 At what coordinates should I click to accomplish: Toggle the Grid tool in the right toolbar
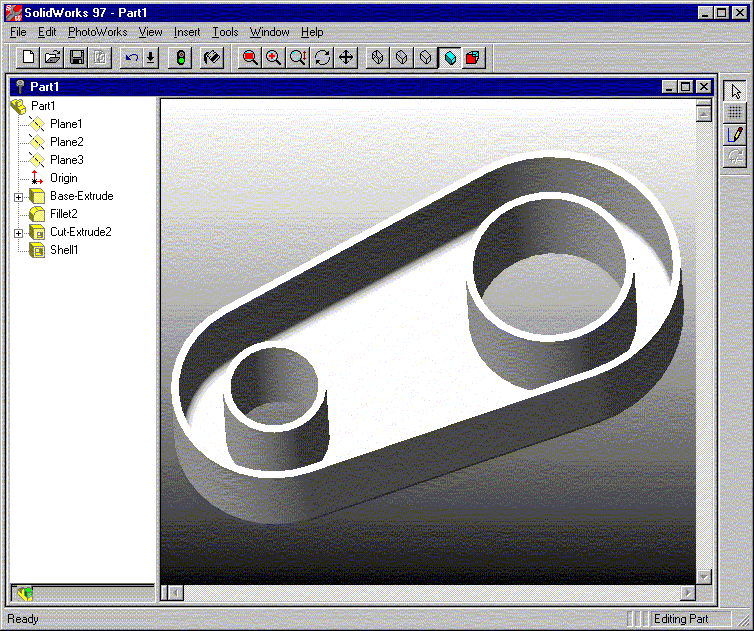click(735, 112)
